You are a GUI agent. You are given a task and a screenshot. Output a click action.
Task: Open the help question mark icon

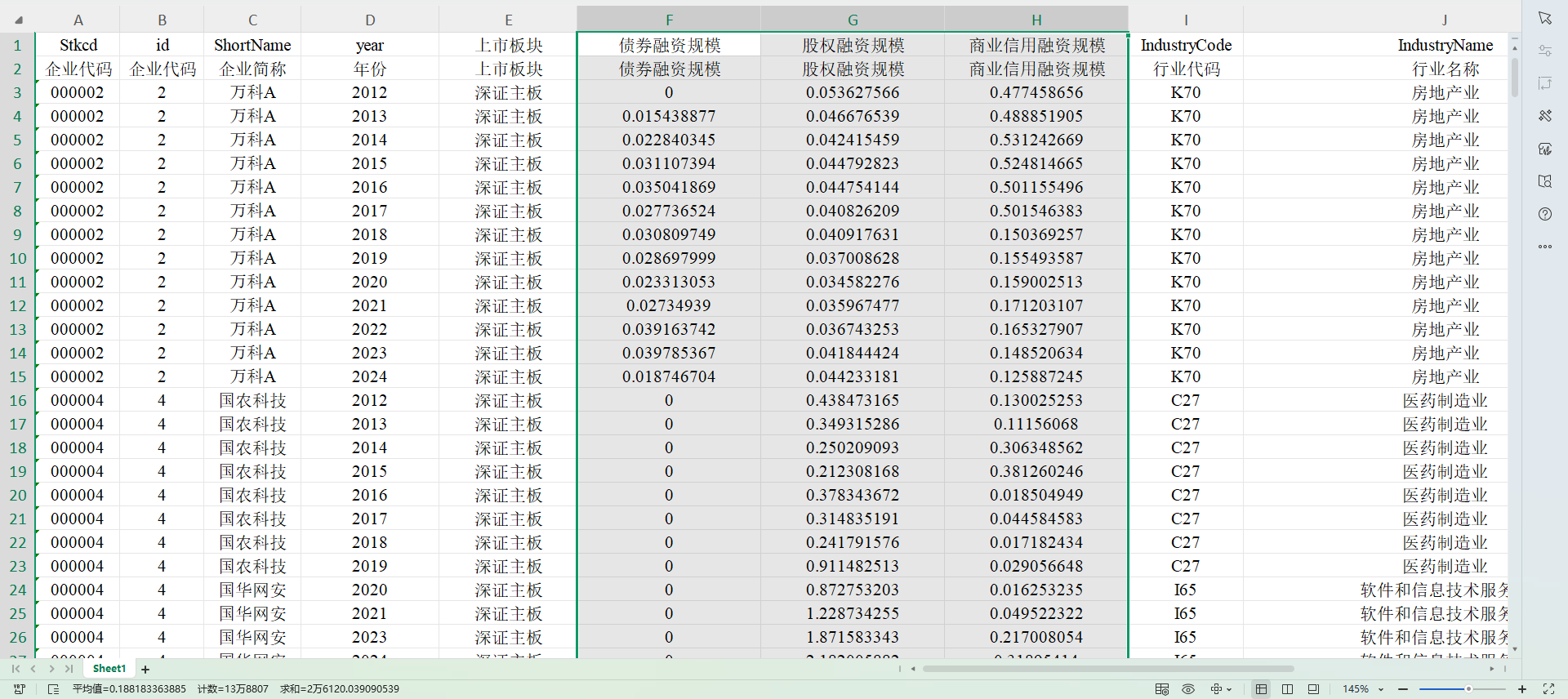point(1544,214)
